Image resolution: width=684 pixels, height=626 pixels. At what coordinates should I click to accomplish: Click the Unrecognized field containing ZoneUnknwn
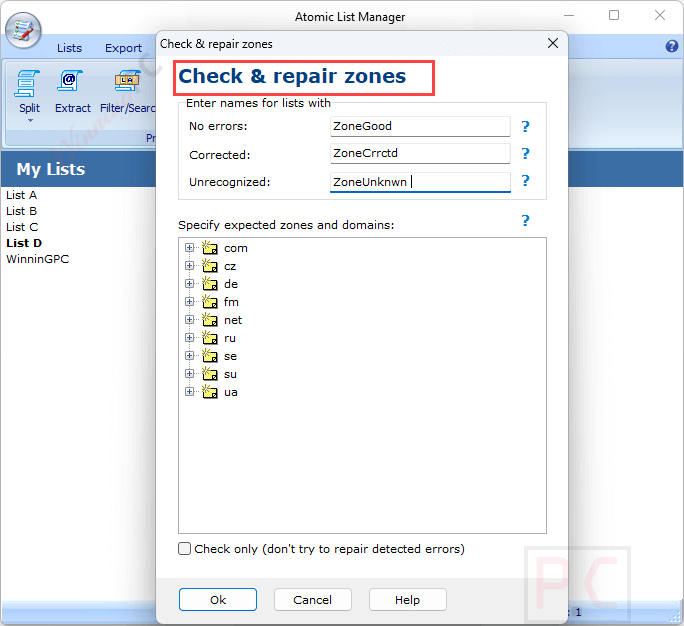[420, 182]
